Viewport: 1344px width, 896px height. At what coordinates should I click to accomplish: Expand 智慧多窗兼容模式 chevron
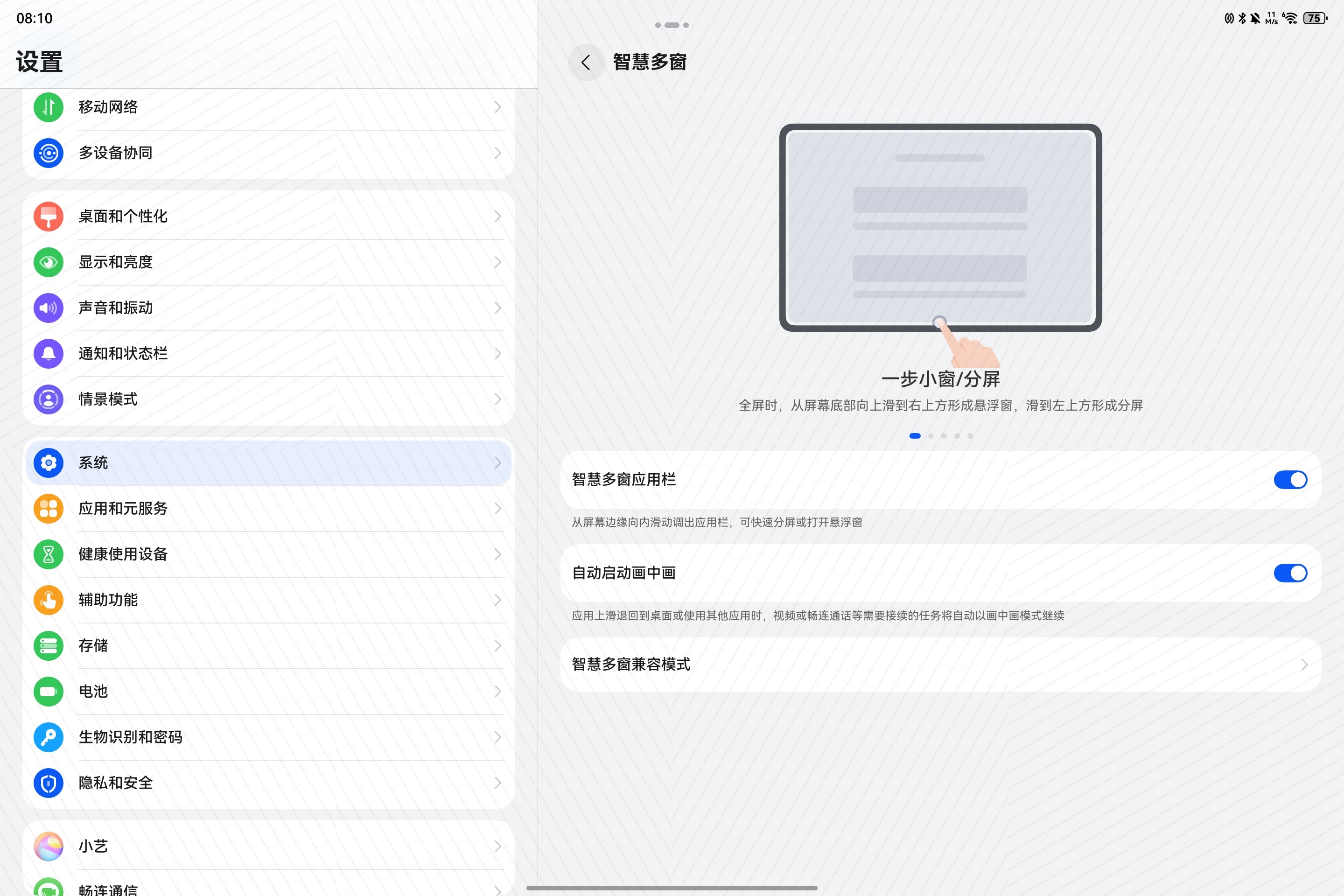tap(1304, 664)
